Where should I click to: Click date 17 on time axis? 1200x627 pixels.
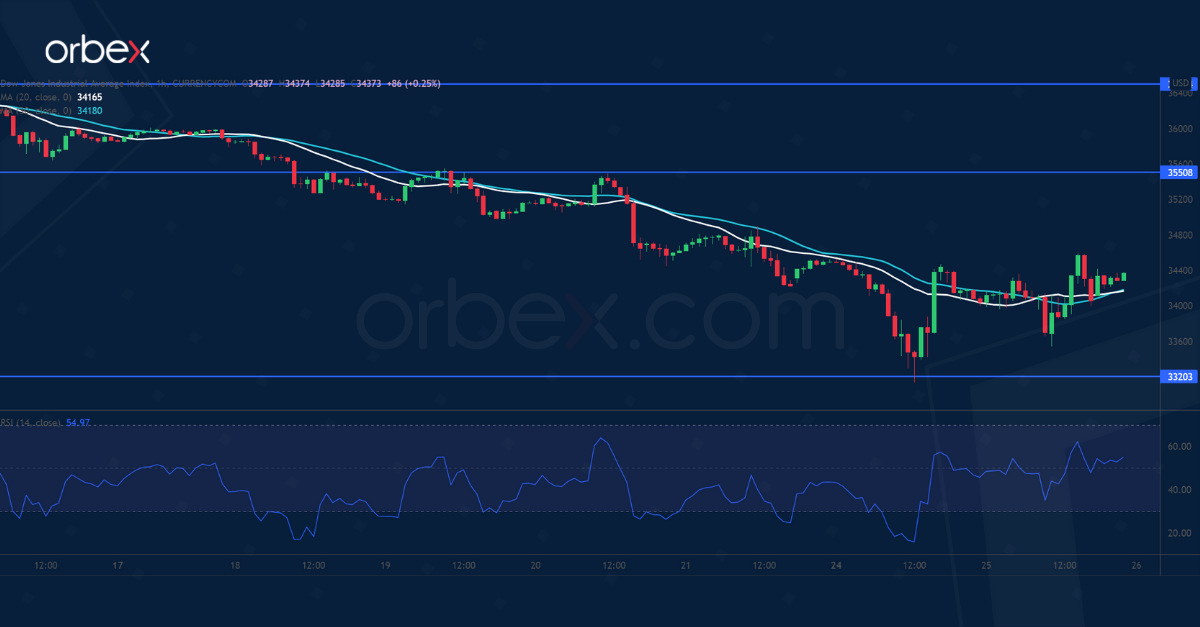[117, 566]
